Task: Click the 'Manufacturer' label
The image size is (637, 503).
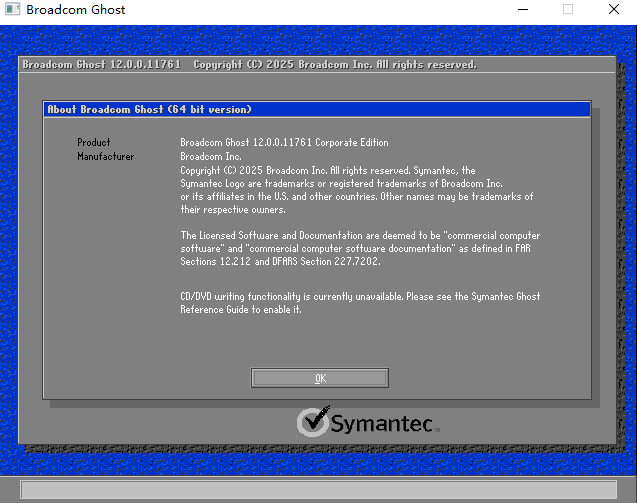Action: pos(106,156)
